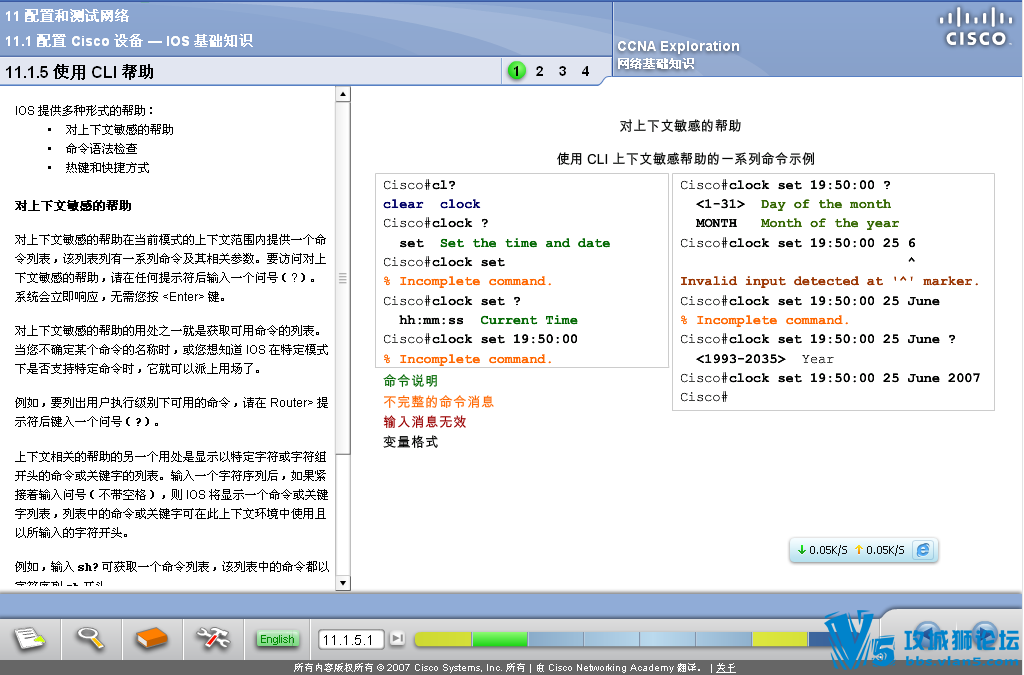The height and width of the screenshot is (675, 1024).
Task: Select the 命令说明 legend label
Action: [410, 381]
